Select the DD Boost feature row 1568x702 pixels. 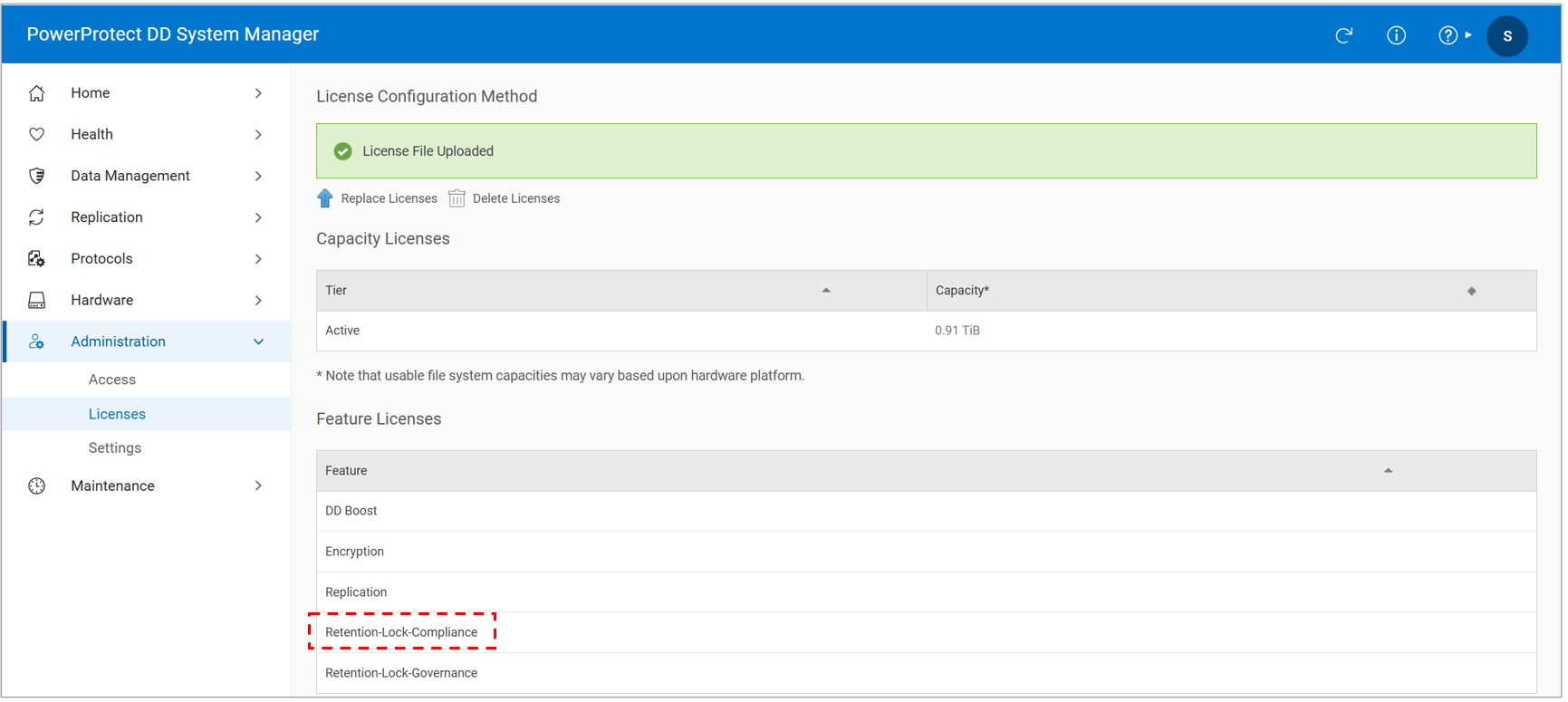click(x=927, y=511)
